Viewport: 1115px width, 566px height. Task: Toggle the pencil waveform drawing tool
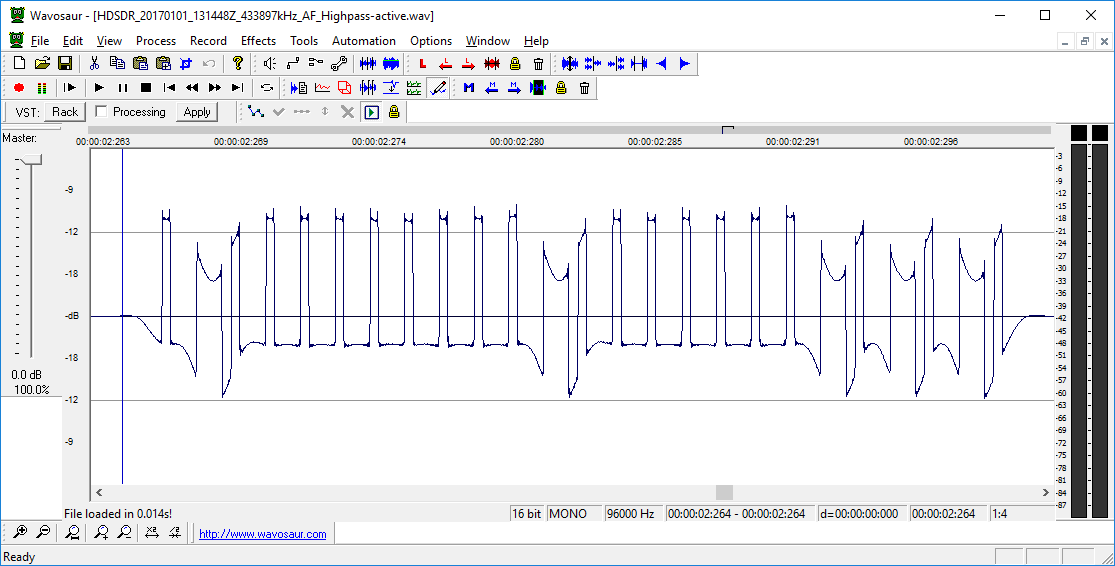438,87
